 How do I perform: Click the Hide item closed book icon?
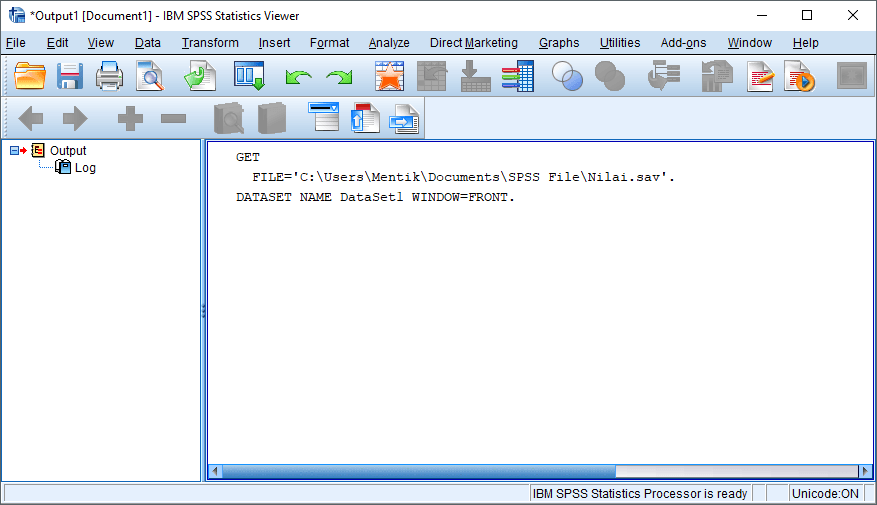pyautogui.click(x=272, y=118)
